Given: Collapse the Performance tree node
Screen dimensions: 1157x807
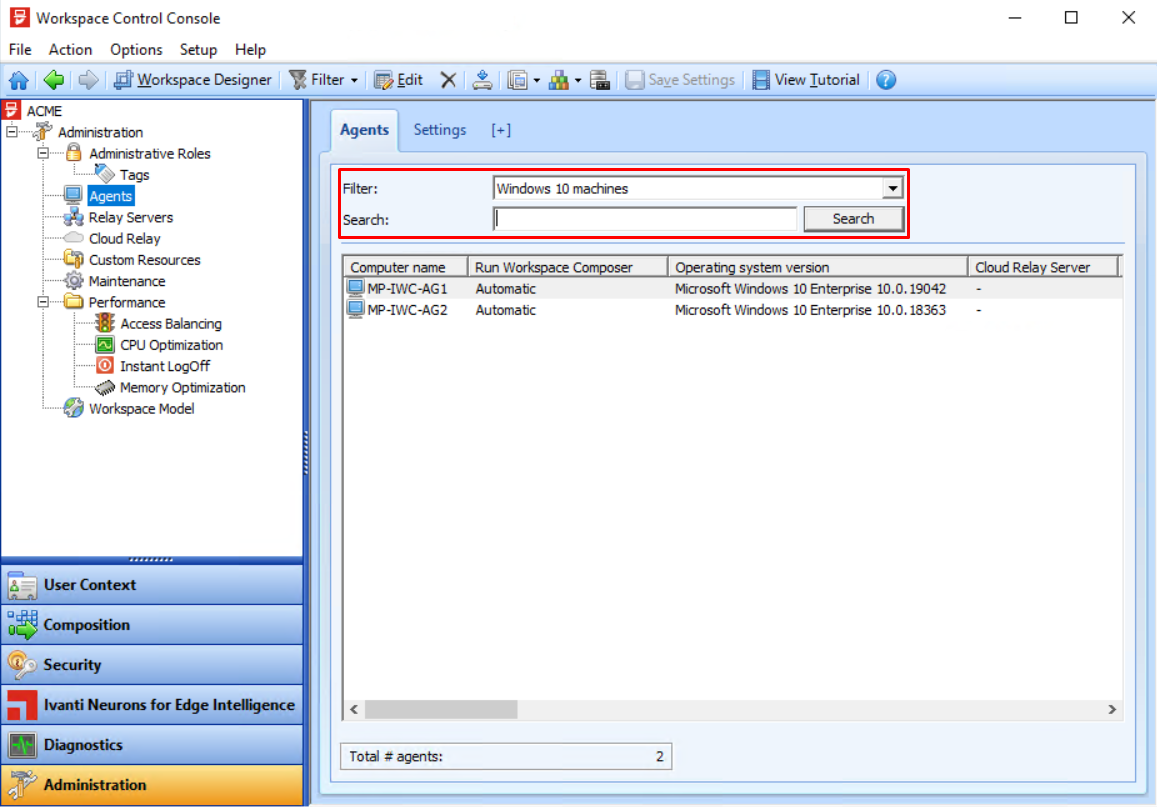Looking at the screenshot, I should tap(42, 302).
